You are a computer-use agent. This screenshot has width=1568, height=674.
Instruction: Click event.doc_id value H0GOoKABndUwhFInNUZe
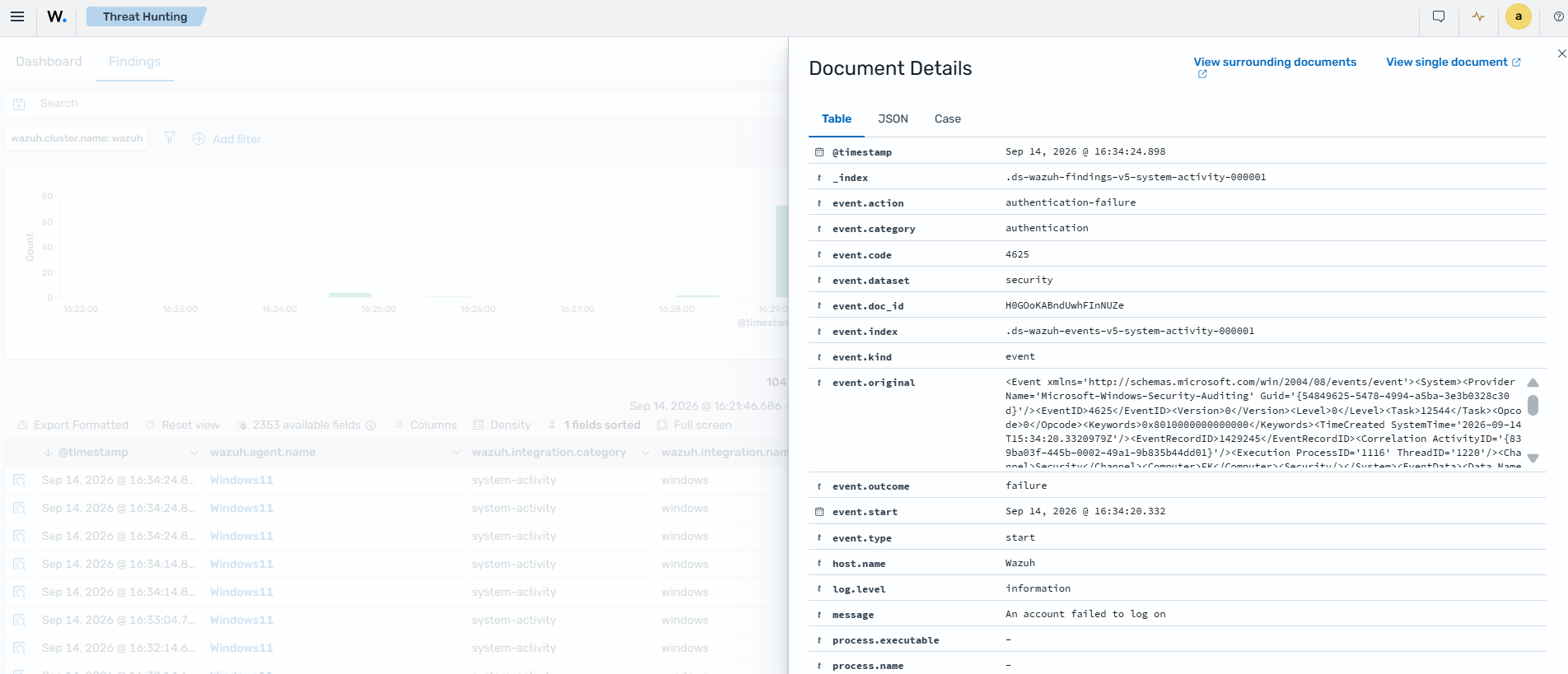tap(1065, 305)
